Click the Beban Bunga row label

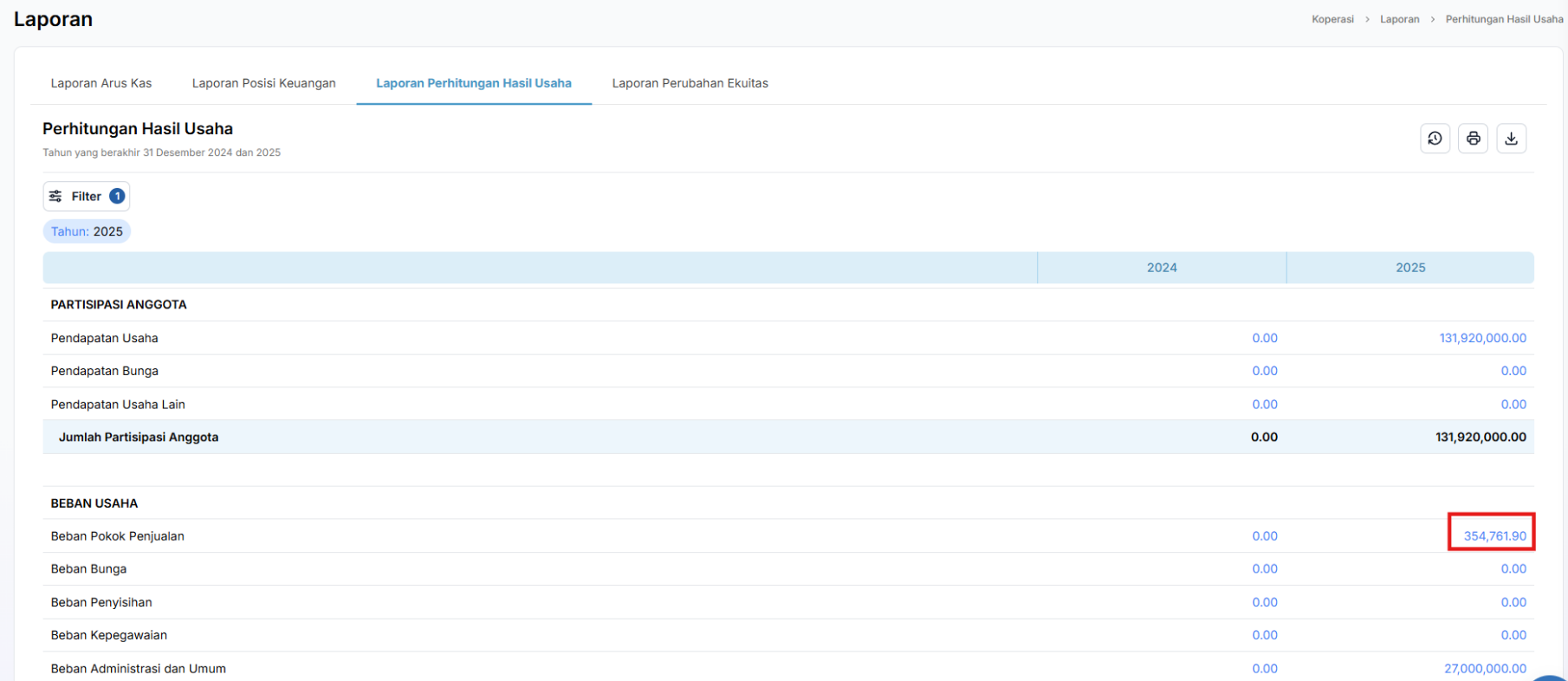(88, 569)
